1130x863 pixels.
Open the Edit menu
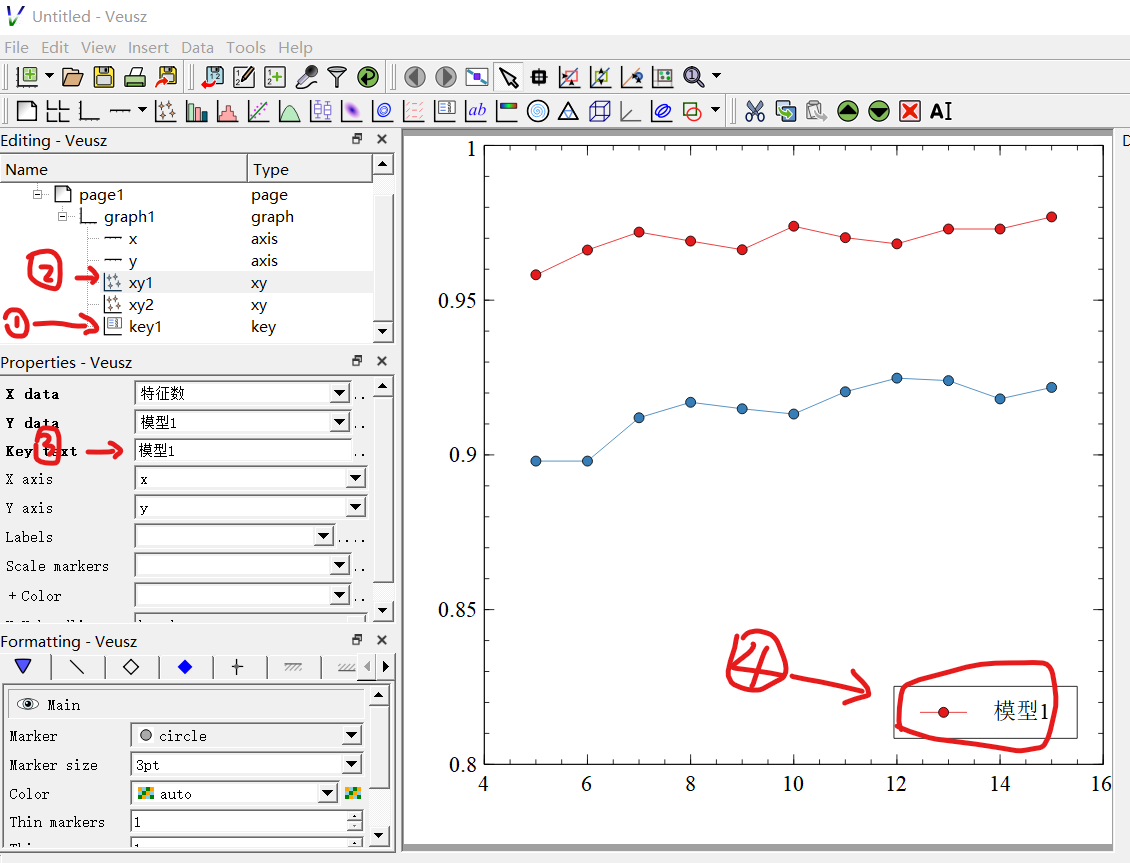coord(55,48)
